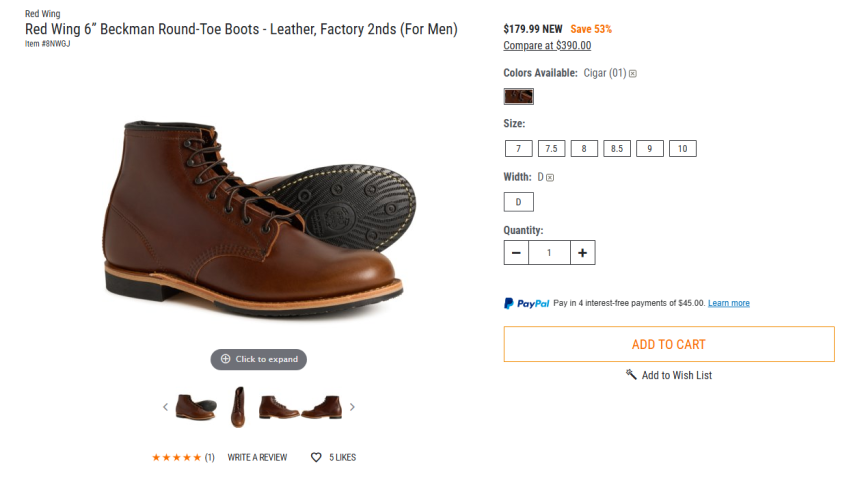This screenshot has width=849, height=503.
Task: Show previous thumbnails with left arrow
Action: 166,407
